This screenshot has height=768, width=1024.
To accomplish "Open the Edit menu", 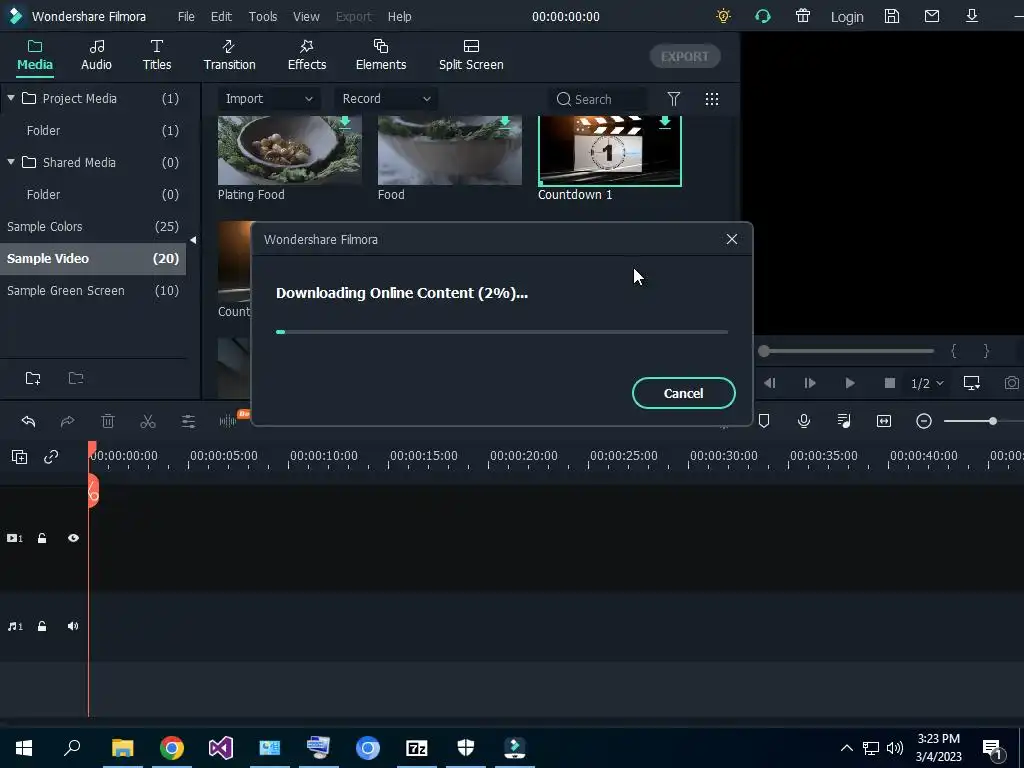I will tap(221, 16).
